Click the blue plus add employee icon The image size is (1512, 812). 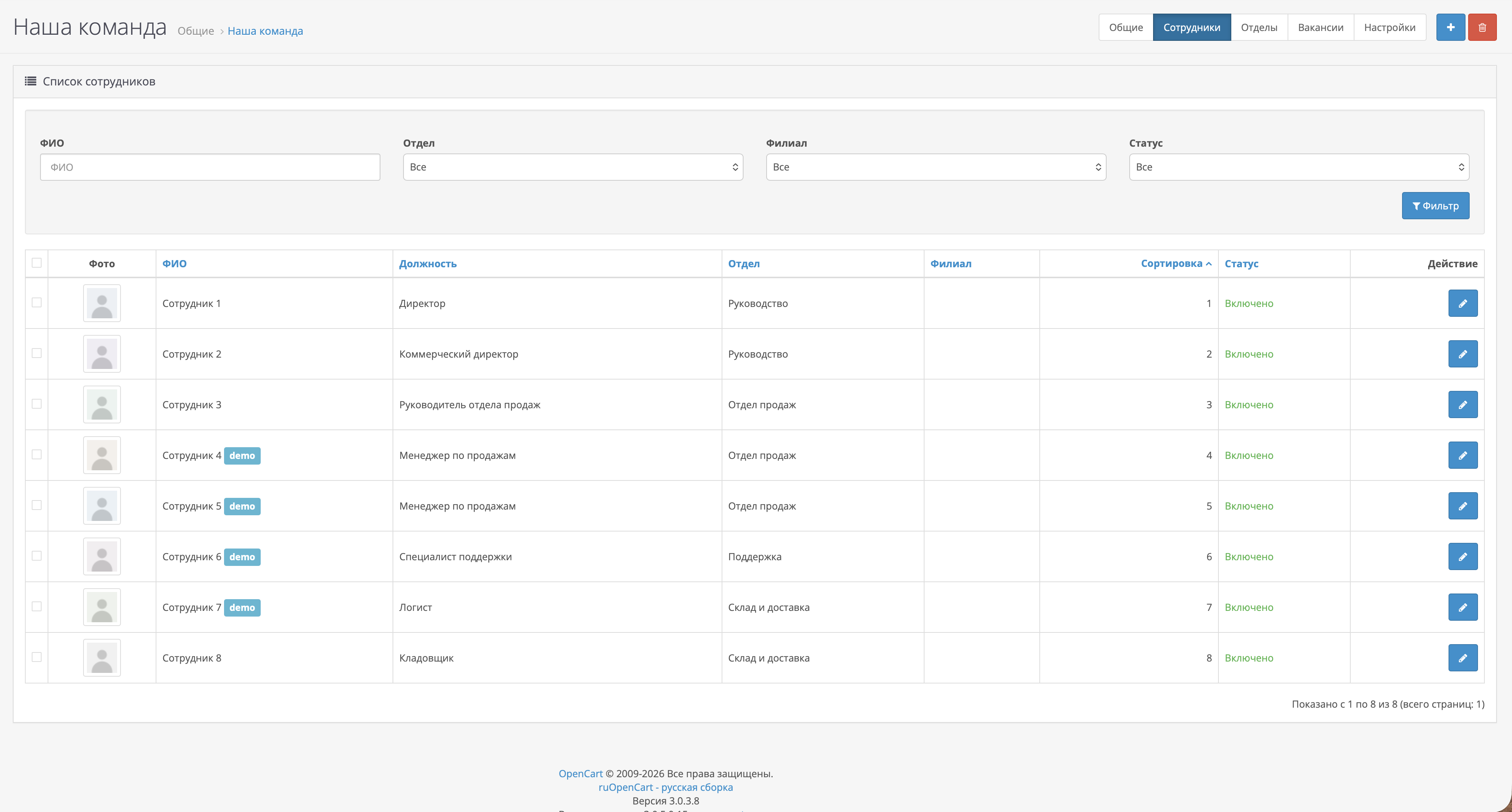1450,27
